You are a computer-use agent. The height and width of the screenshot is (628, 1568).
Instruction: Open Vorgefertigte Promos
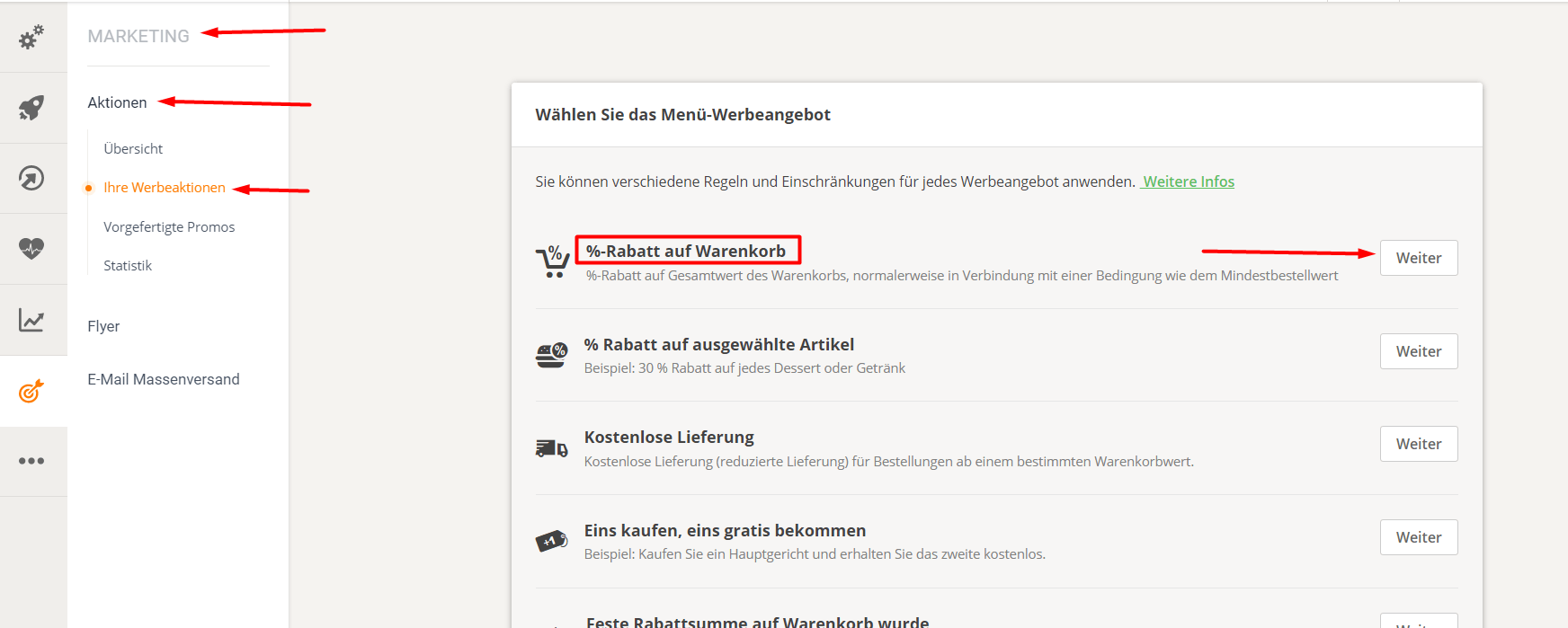169,226
